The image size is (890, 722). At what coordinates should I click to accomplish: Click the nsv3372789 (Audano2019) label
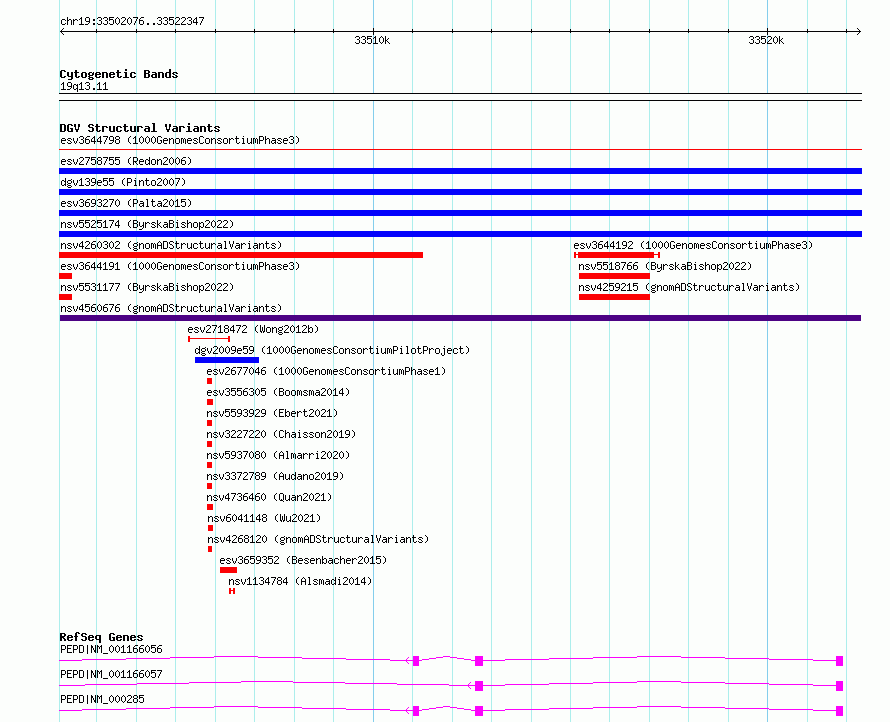[x=275, y=476]
